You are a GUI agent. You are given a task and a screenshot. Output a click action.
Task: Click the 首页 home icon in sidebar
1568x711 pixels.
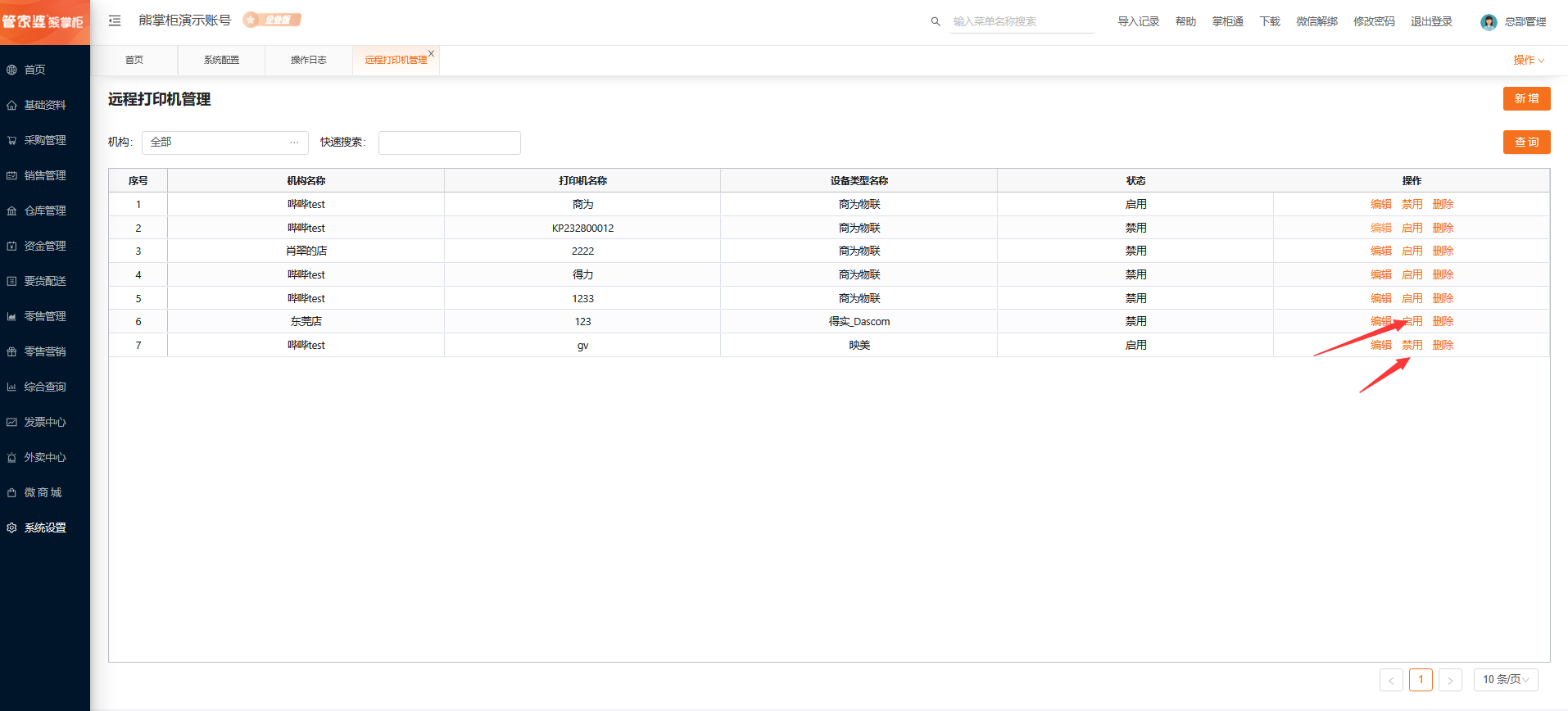click(11, 70)
